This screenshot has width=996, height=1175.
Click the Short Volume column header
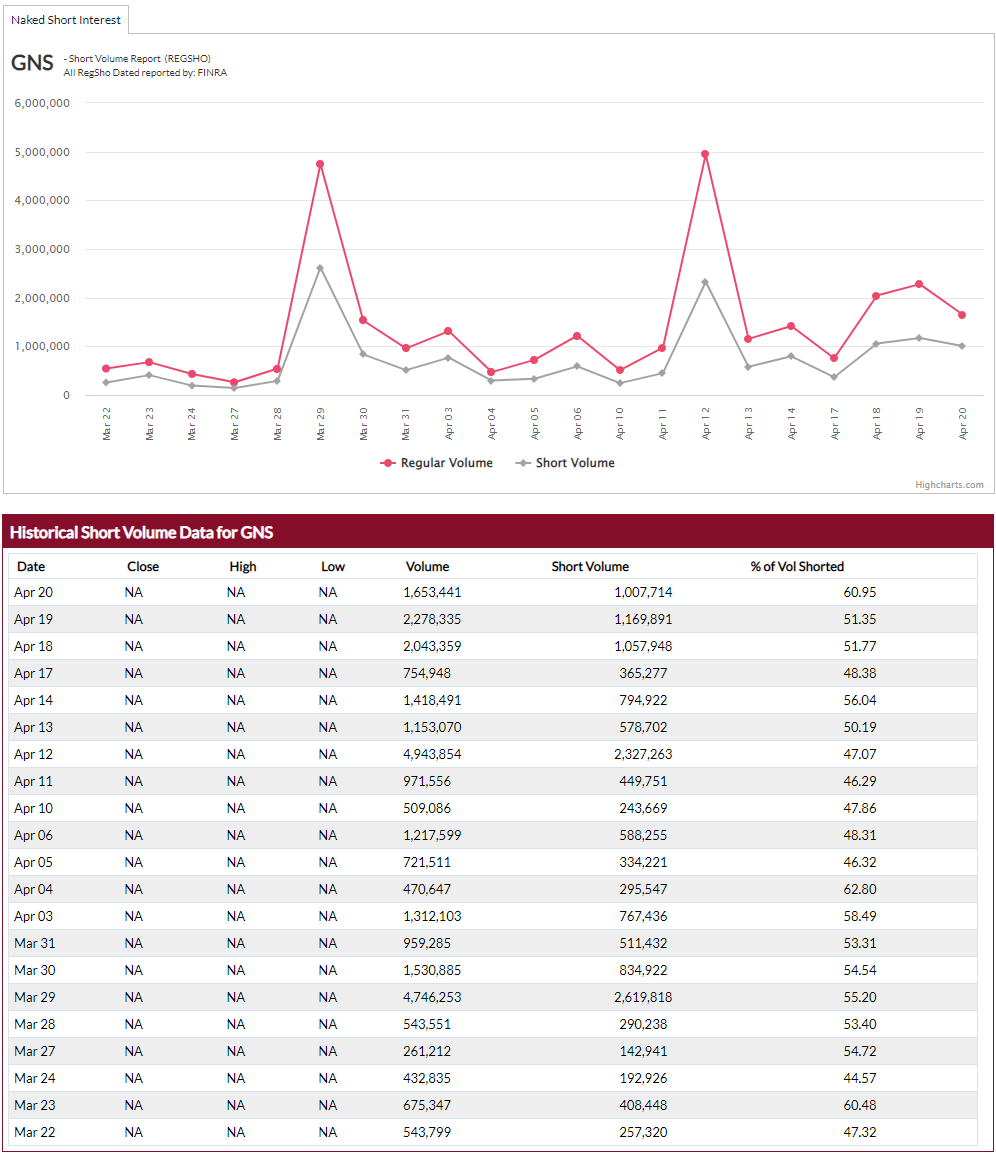coord(590,567)
